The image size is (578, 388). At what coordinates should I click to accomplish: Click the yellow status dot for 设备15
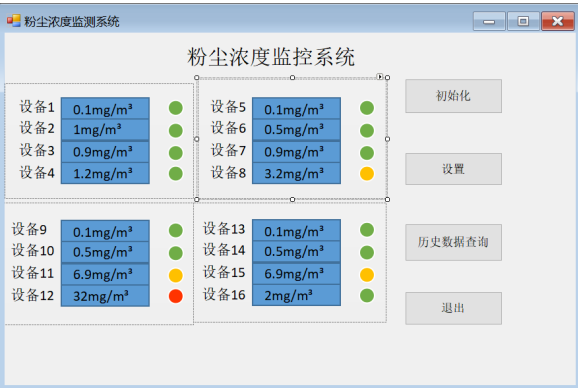(x=367, y=275)
